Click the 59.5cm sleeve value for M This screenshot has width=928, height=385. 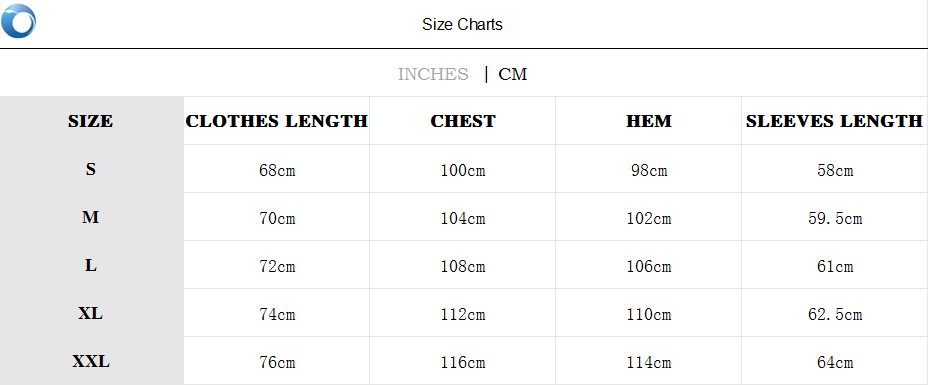pyautogui.click(x=834, y=219)
